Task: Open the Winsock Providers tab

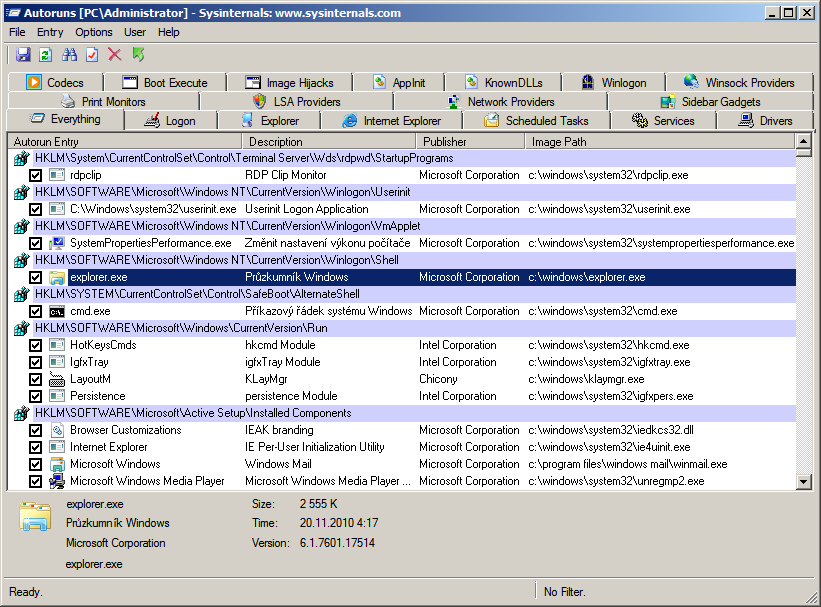Action: [739, 83]
